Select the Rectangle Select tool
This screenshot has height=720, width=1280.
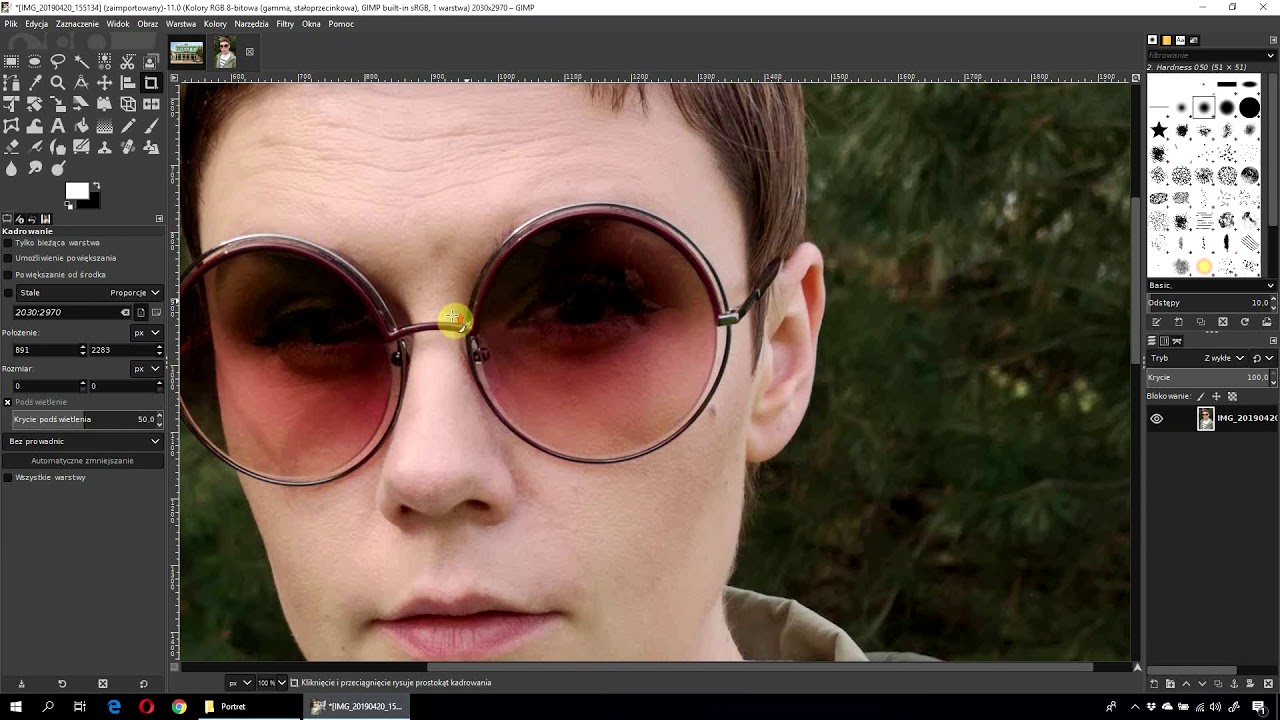(x=11, y=61)
